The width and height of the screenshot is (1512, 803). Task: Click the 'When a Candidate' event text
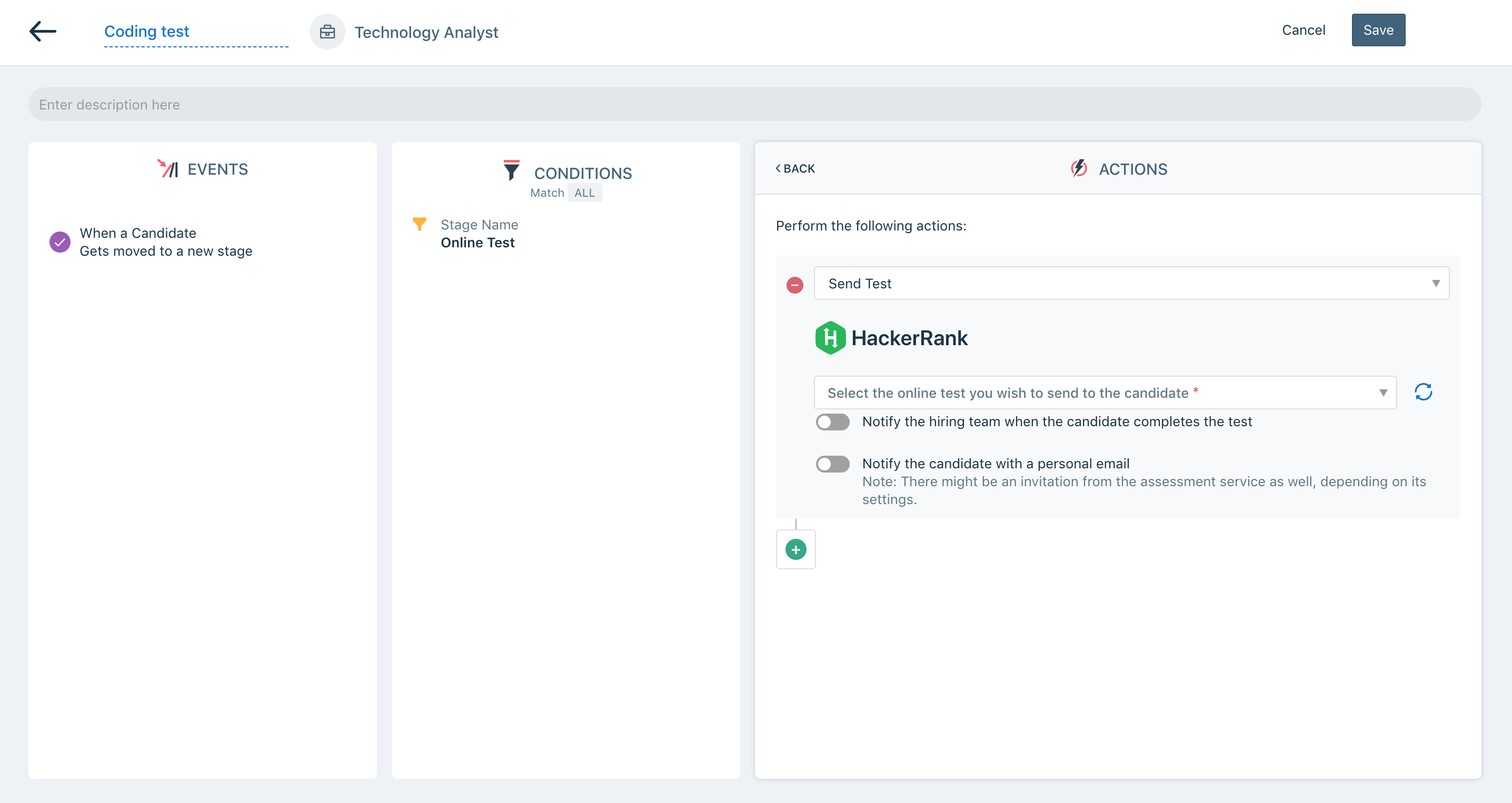coord(138,234)
